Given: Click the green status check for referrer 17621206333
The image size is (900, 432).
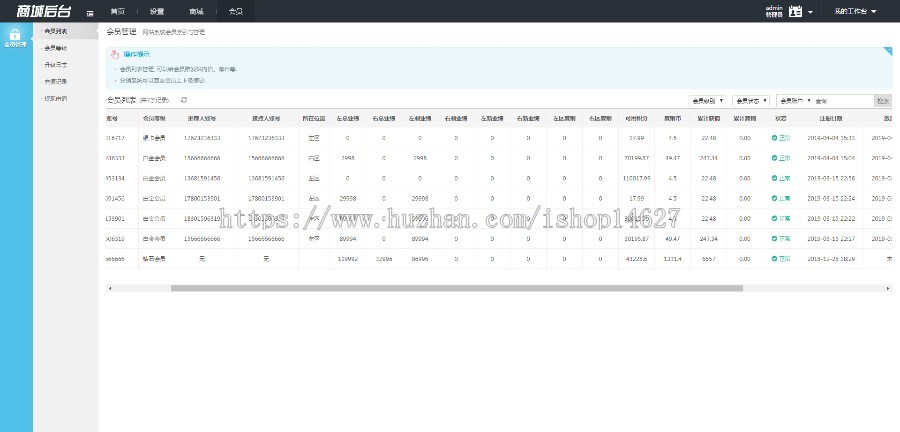Looking at the screenshot, I should click(x=774, y=138).
